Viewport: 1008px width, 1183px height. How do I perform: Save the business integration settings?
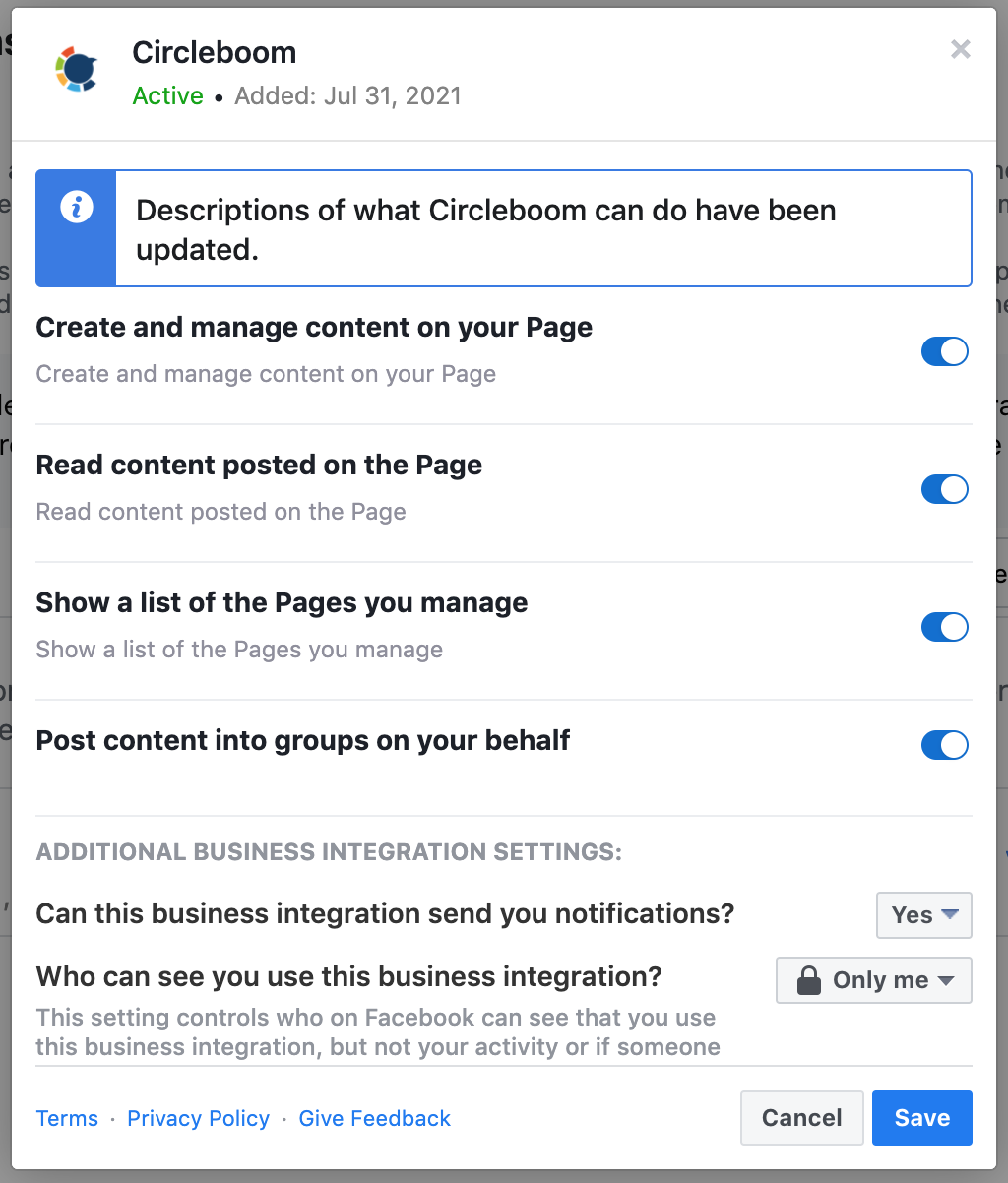[922, 1118]
